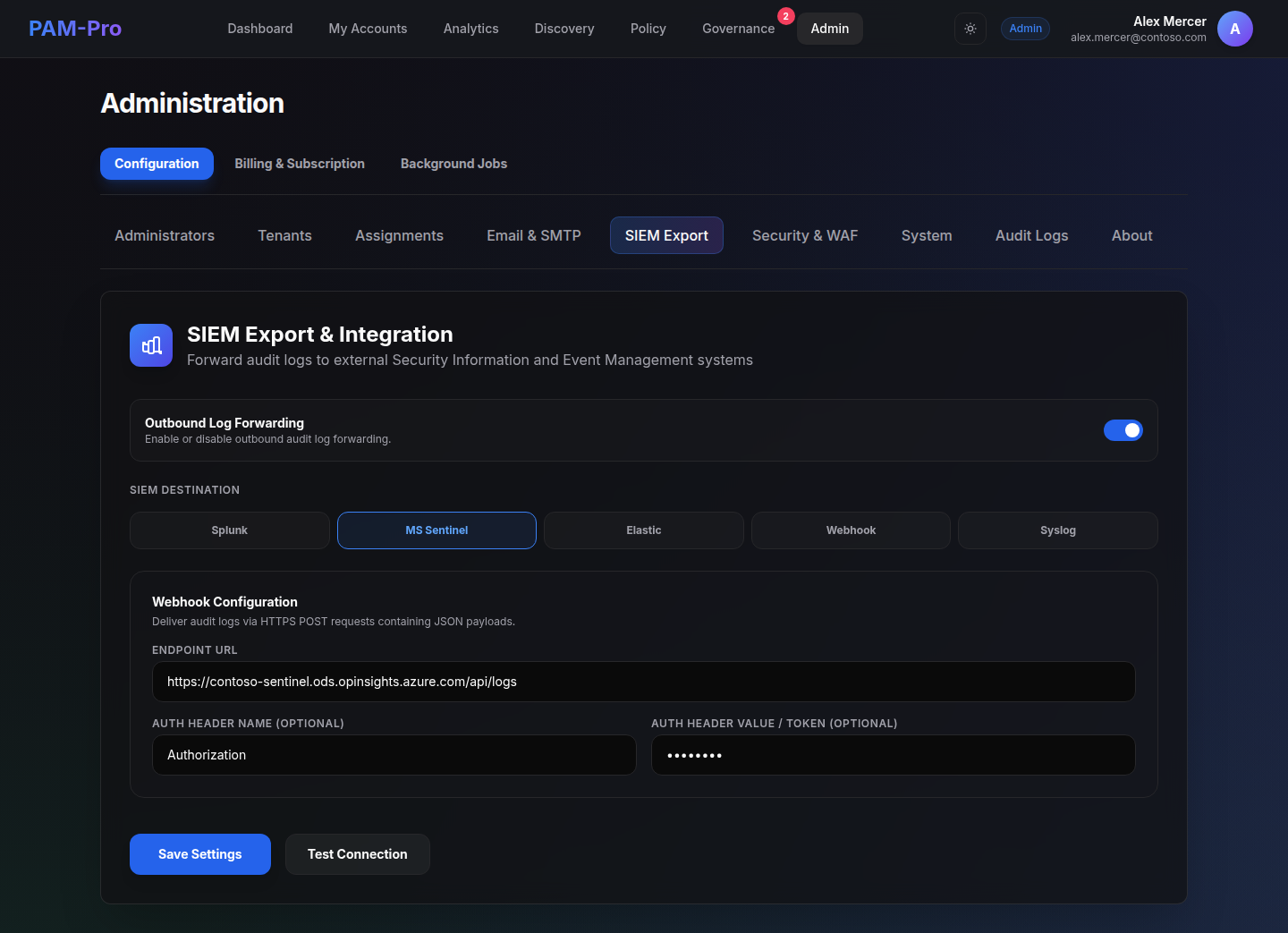
Task: Click the Alex Mercer user name
Action: (x=1170, y=21)
